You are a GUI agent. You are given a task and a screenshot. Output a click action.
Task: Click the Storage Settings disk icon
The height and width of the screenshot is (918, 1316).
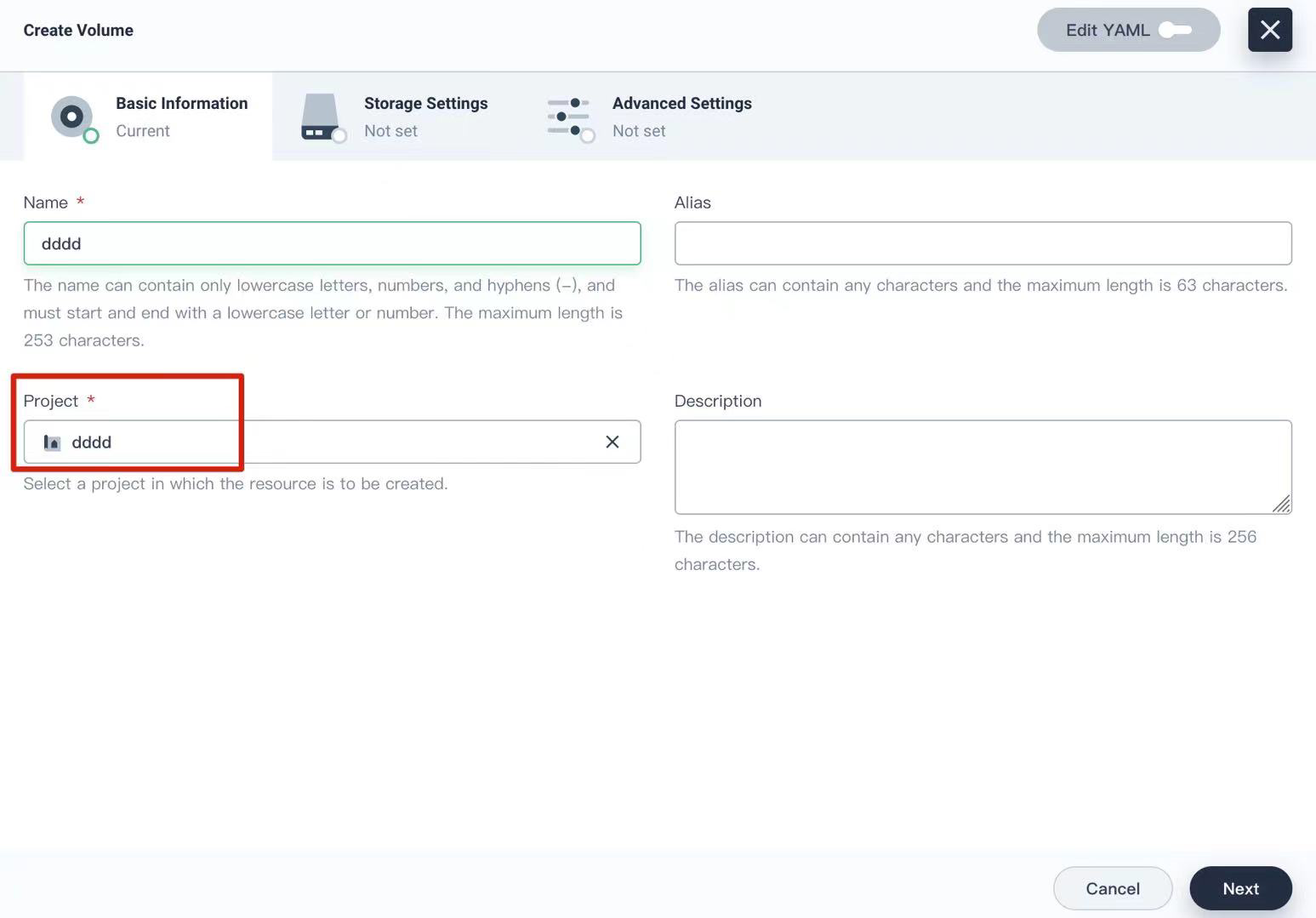[320, 117]
